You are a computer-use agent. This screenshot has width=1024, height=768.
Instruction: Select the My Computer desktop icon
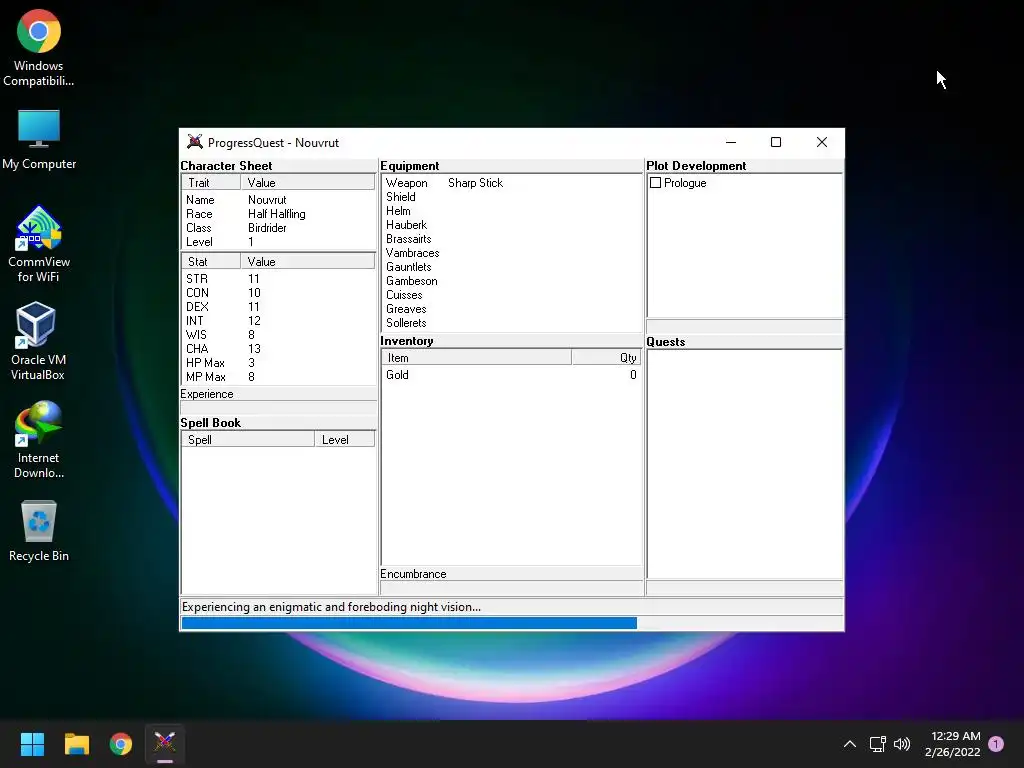[39, 140]
